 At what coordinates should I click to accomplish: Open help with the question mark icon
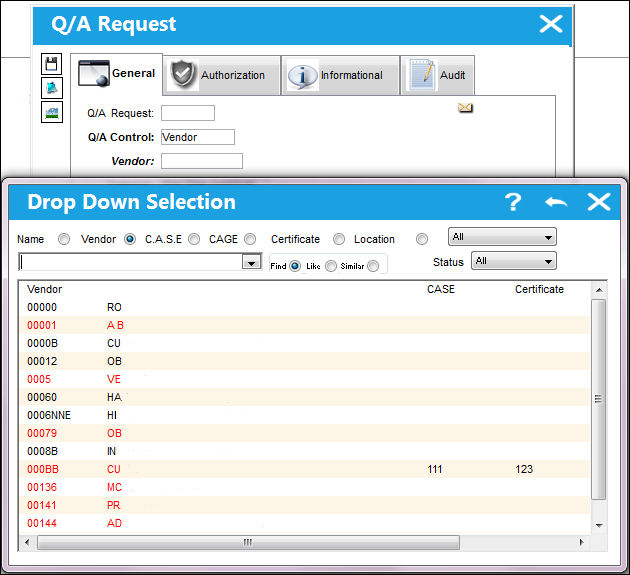(513, 202)
